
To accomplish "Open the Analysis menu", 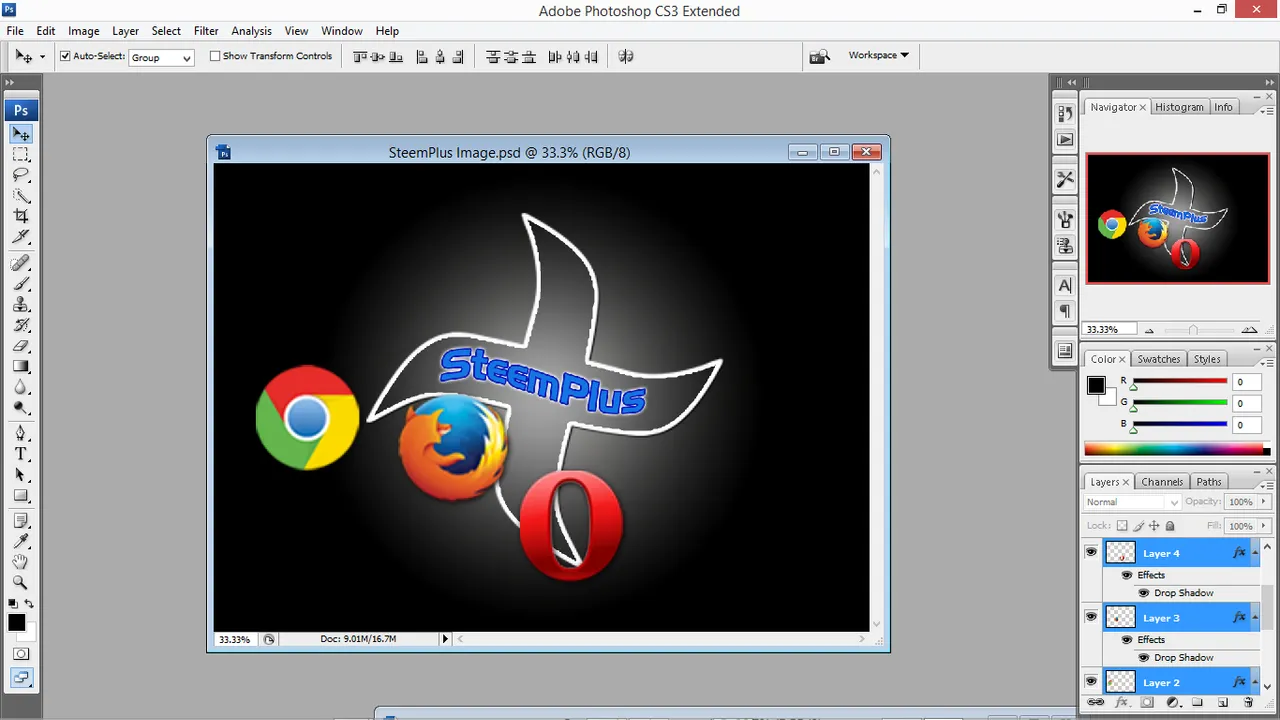I will pyautogui.click(x=251, y=31).
